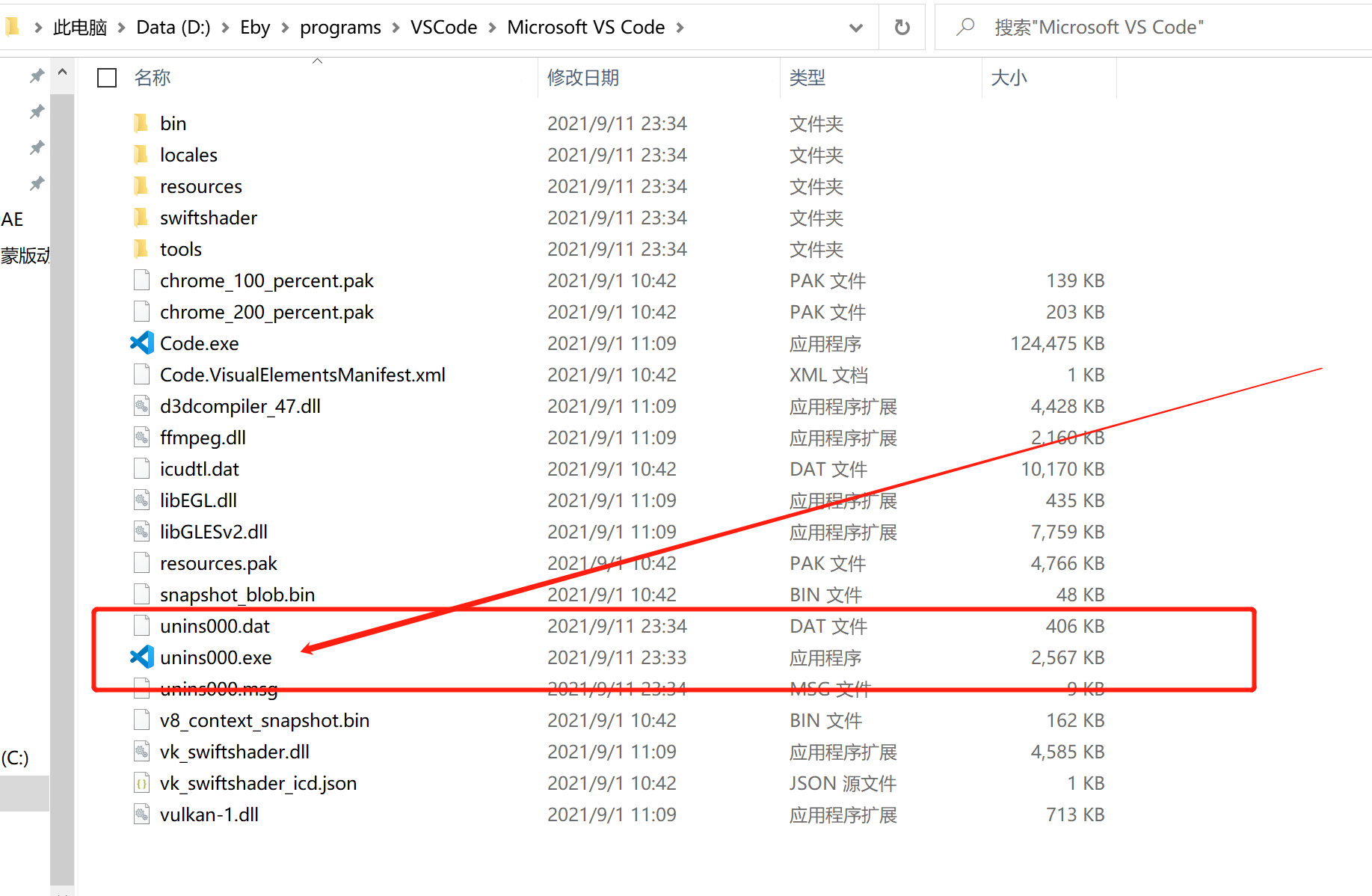1372x896 pixels.
Task: Launch Code.exe by clicking its VS Code icon
Action: [x=141, y=343]
